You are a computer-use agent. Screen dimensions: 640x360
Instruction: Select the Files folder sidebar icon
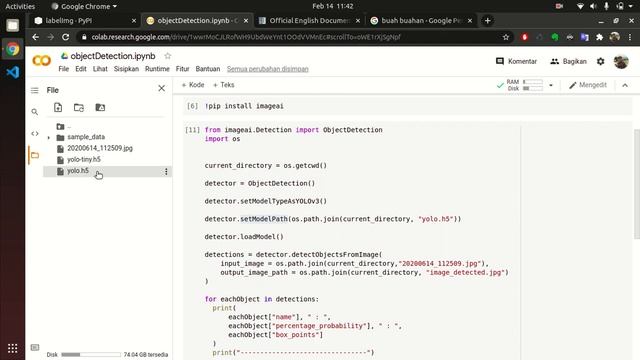point(35,155)
